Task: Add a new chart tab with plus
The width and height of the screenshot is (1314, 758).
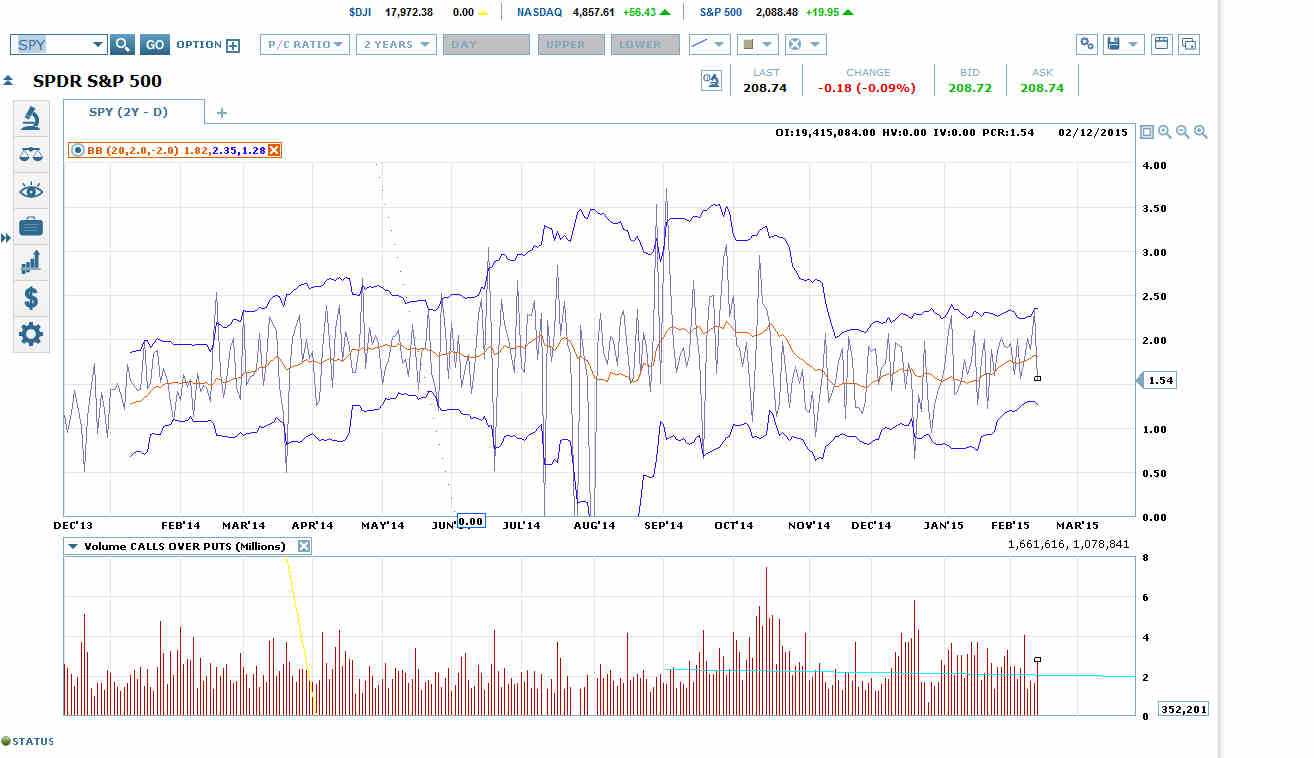Action: tap(222, 113)
